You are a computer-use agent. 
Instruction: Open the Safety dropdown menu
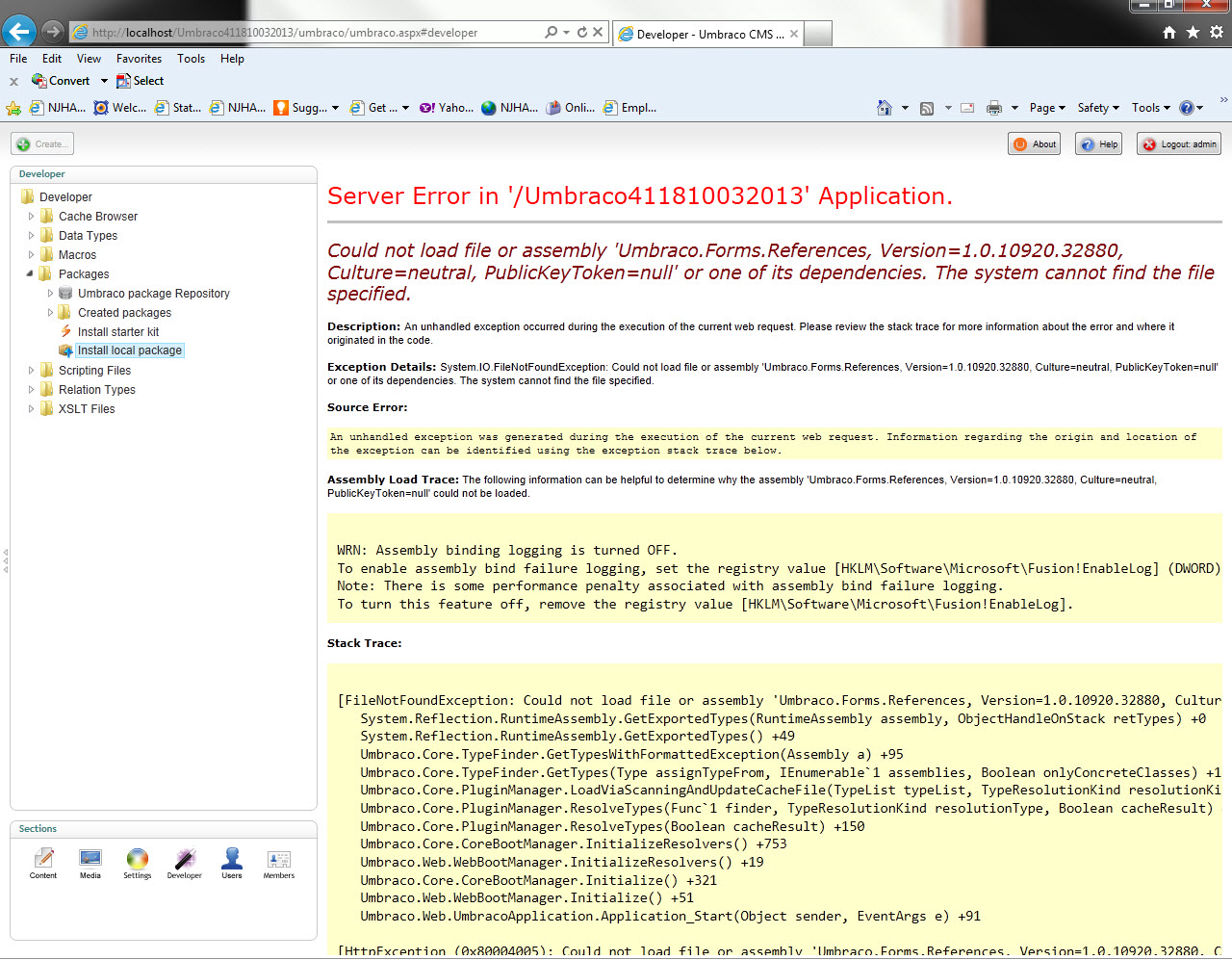coord(1098,108)
